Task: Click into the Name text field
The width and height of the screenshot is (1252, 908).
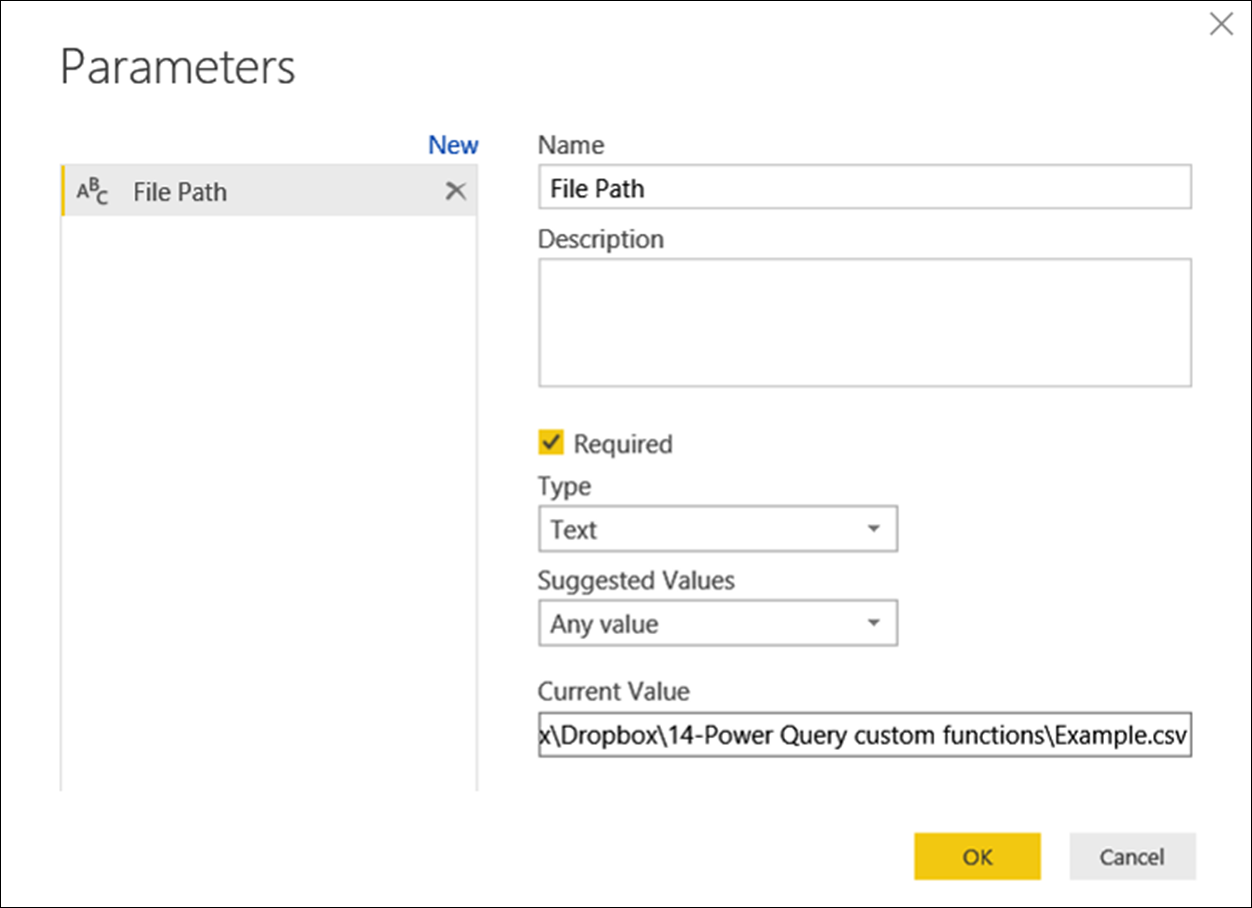Action: [x=864, y=187]
